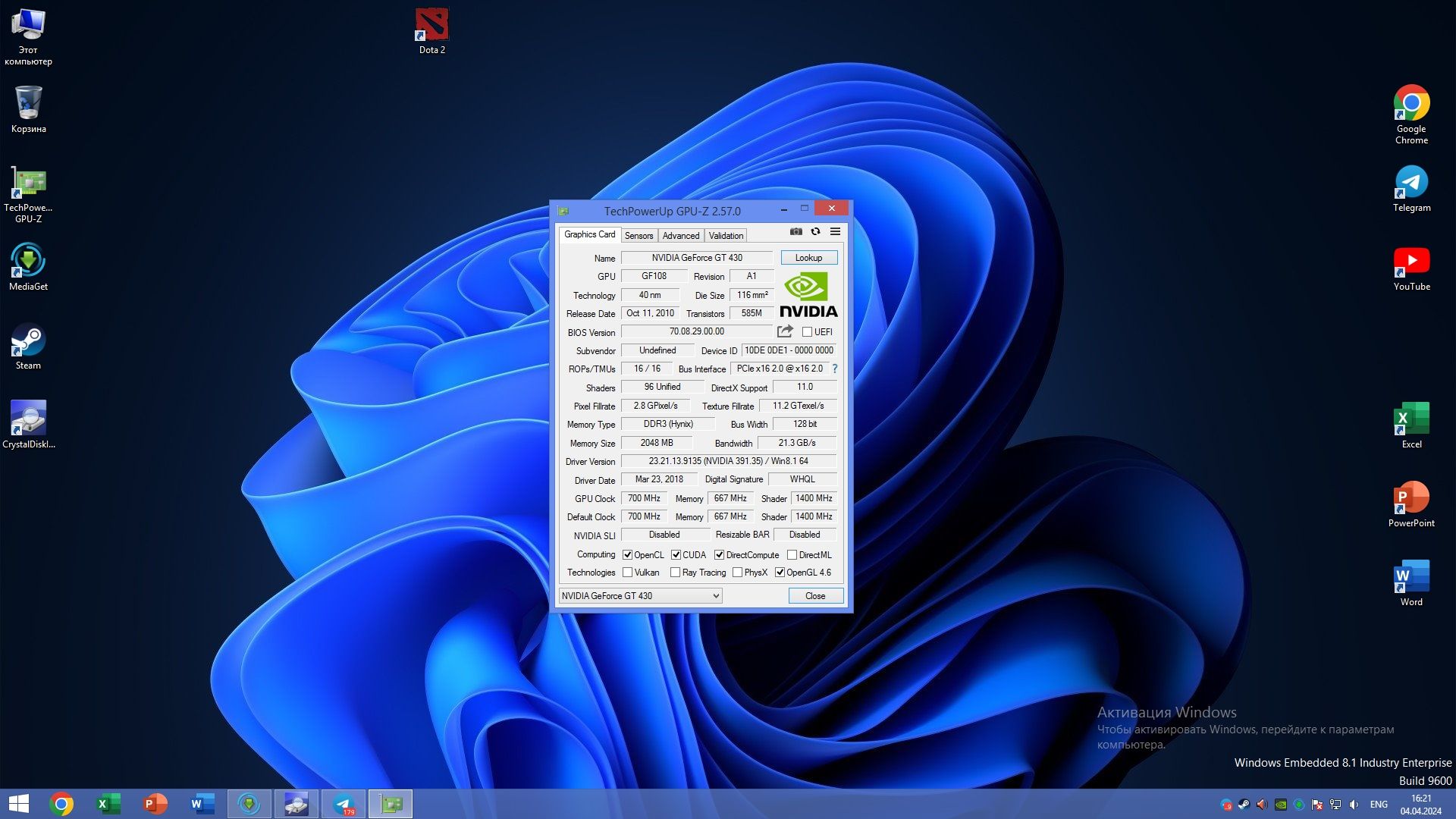
Task: Open Telegram from the taskbar
Action: click(344, 804)
